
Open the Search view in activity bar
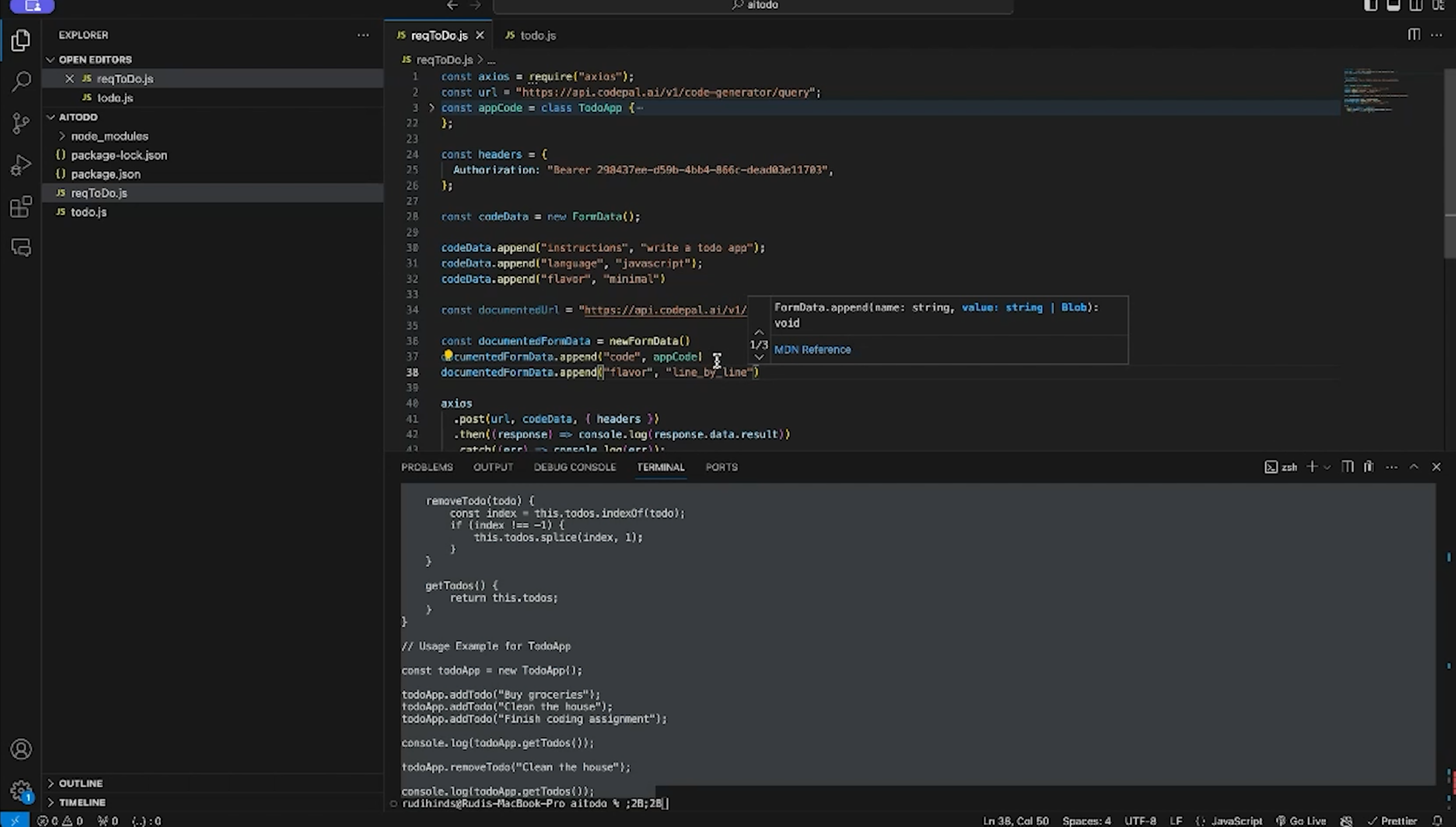click(x=21, y=81)
